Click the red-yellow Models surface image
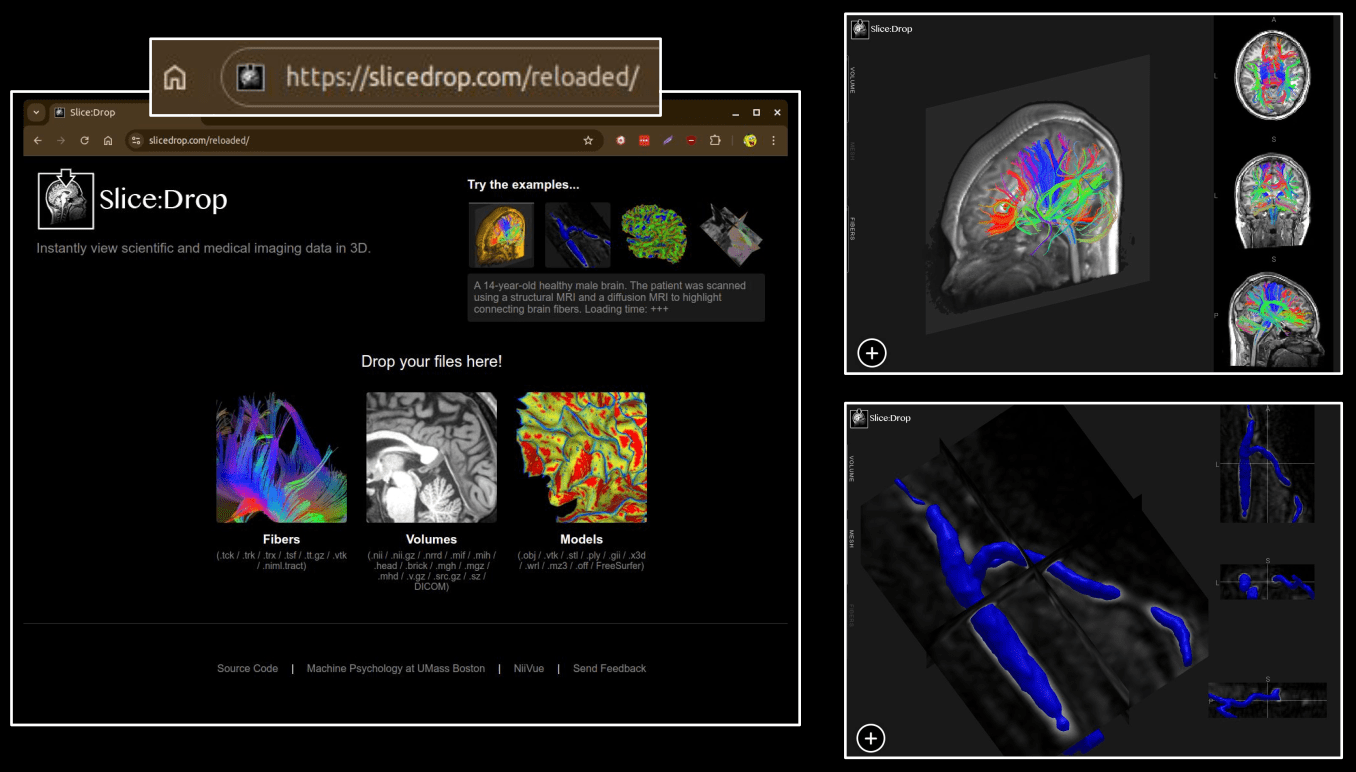The height and width of the screenshot is (772, 1356). pyautogui.click(x=581, y=457)
